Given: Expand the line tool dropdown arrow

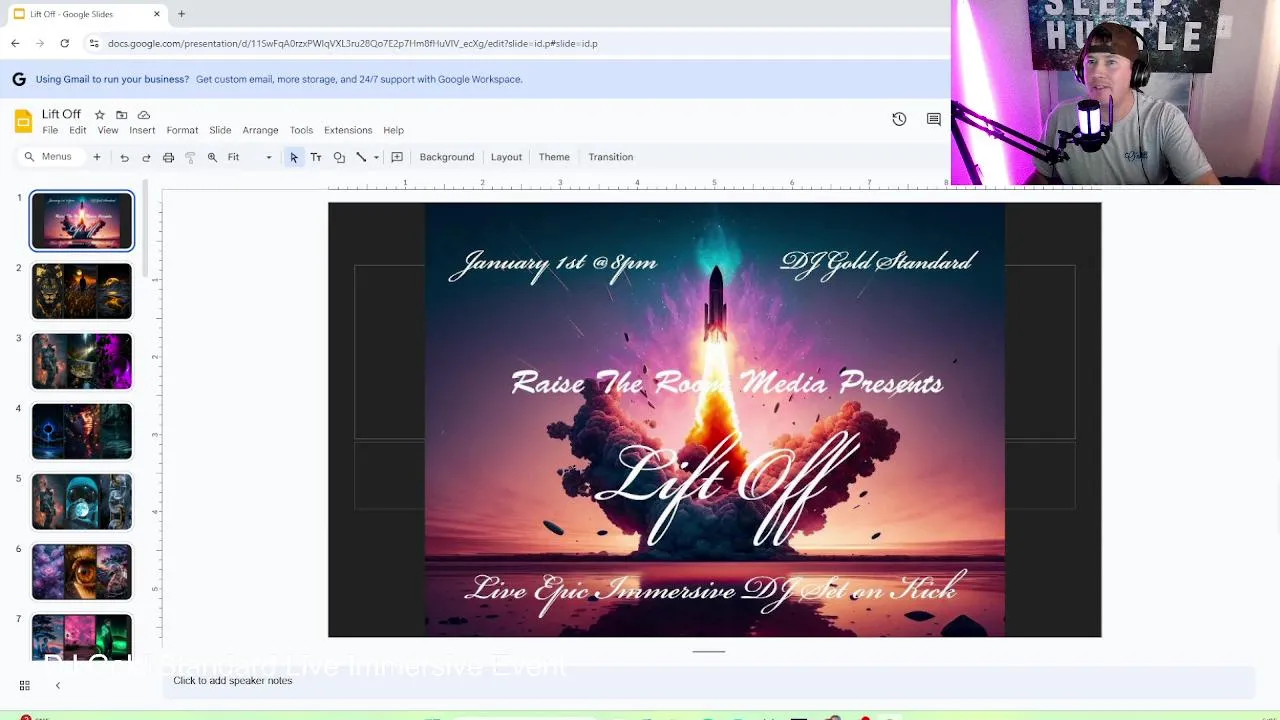Looking at the screenshot, I should click(376, 157).
